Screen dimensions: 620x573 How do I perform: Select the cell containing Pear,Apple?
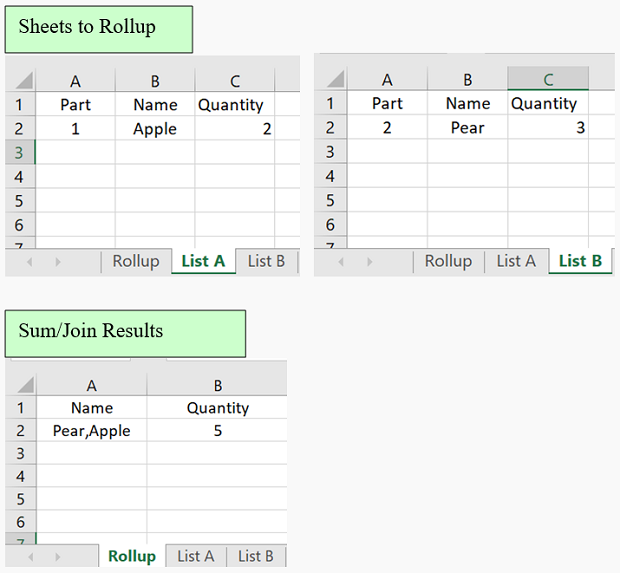[x=91, y=431]
